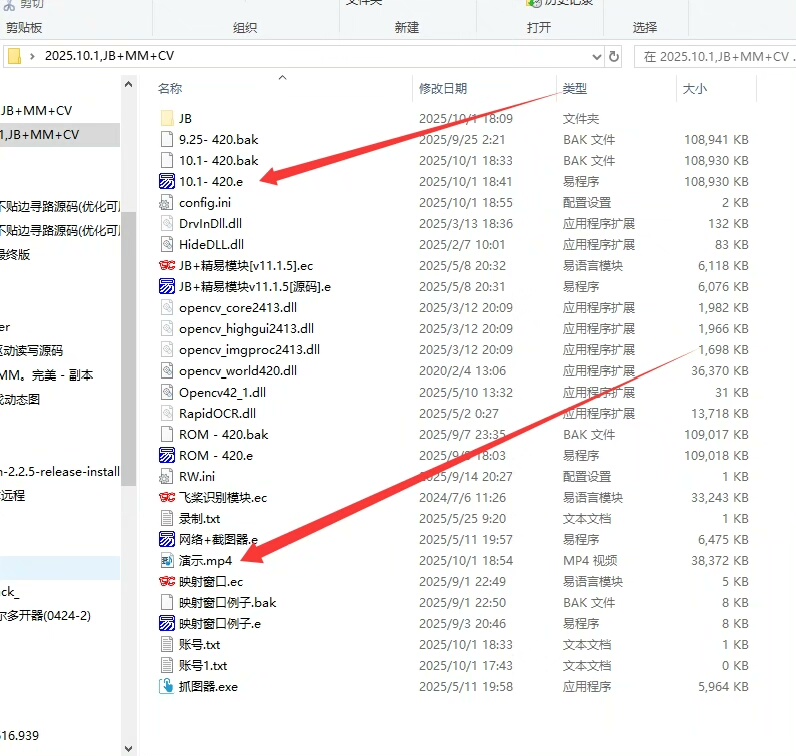Screen dimensions: 796x756
Task: Click the 演示.mp4 video icon
Action: click(167, 561)
